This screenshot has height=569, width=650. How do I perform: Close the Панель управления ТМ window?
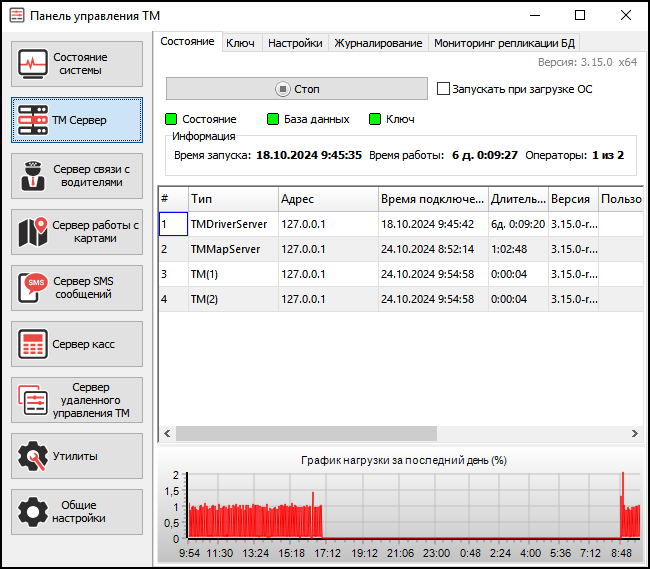click(626, 16)
